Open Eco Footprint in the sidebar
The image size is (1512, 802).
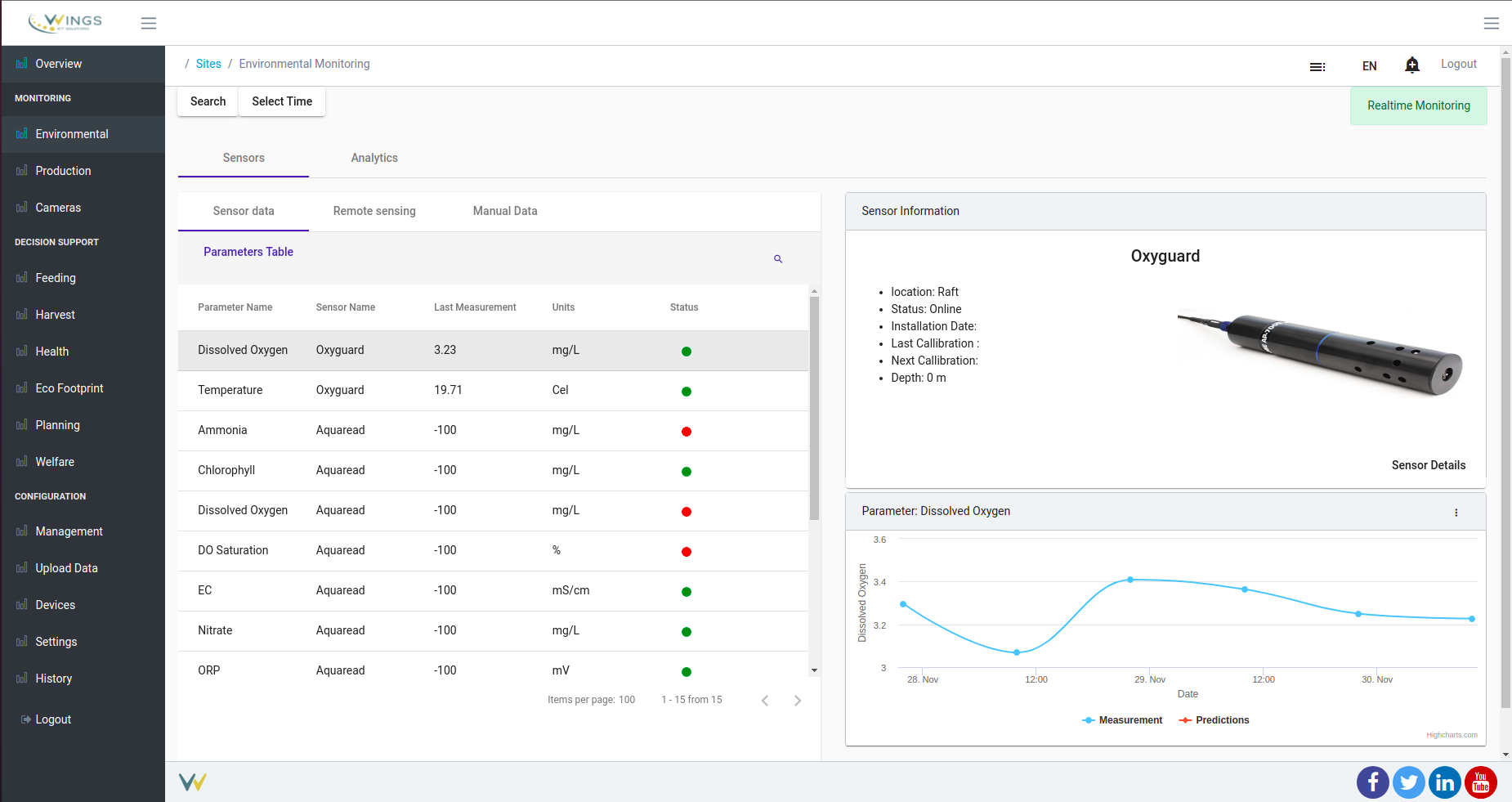83,388
